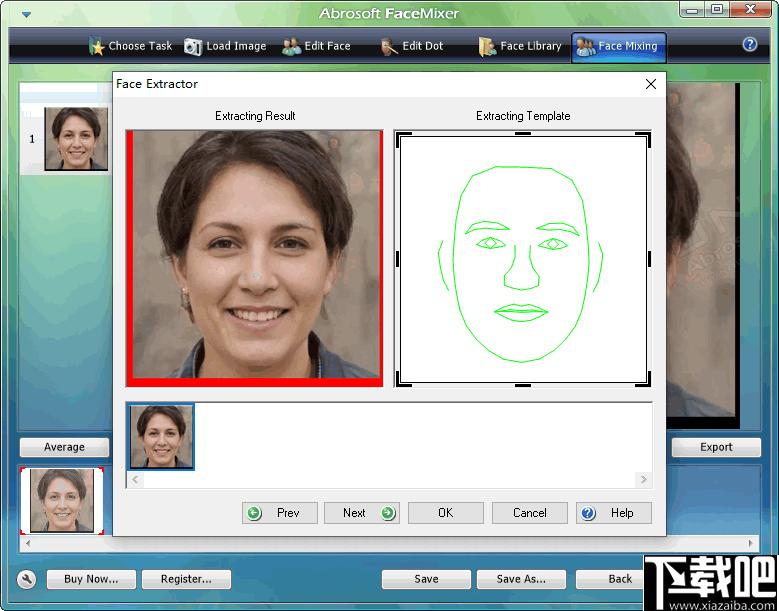Select face thumbnail number 1 in the list
The height and width of the screenshot is (611, 779).
pyautogui.click(x=76, y=139)
